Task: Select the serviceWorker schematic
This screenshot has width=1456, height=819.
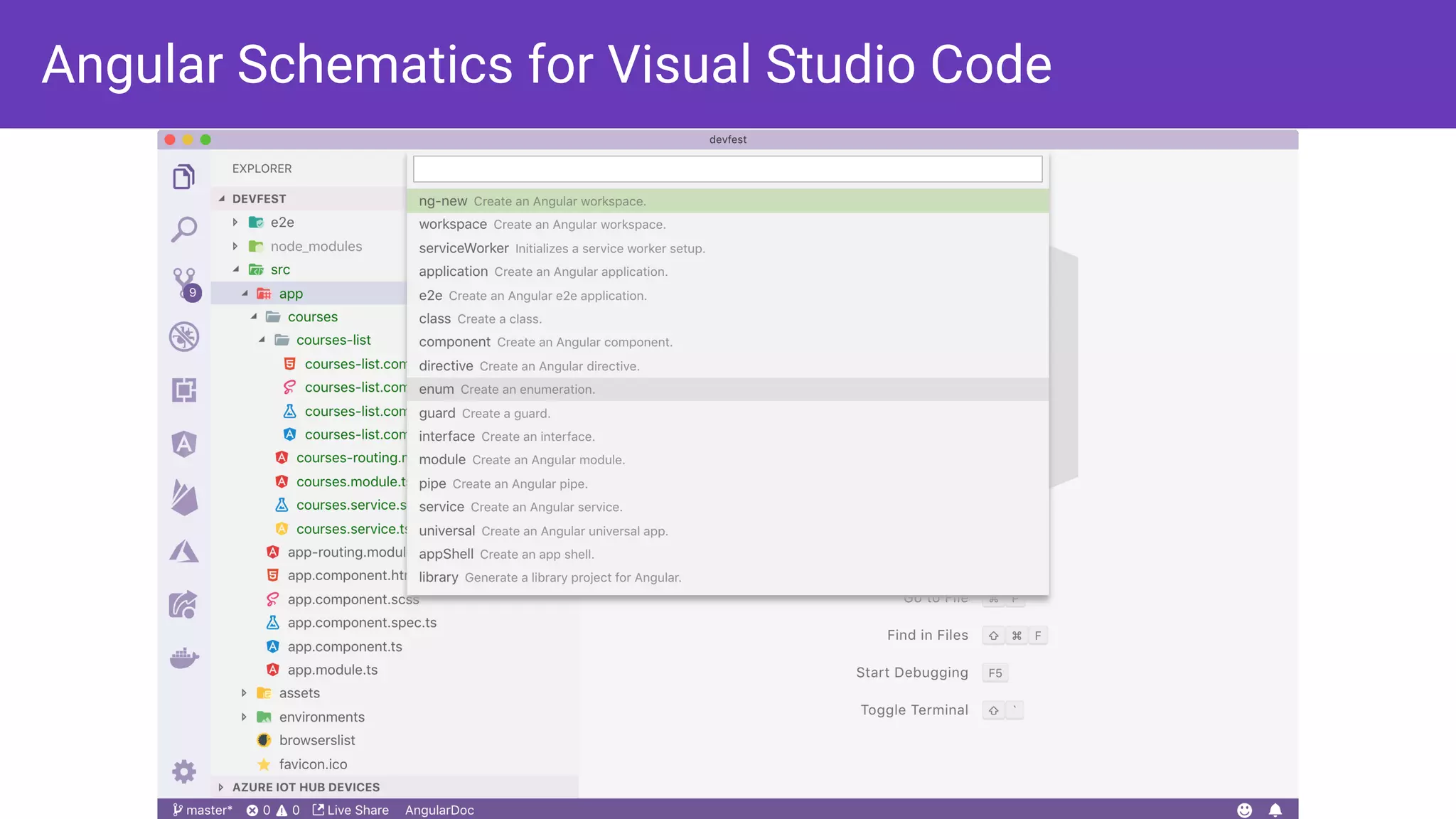Action: tap(727, 248)
